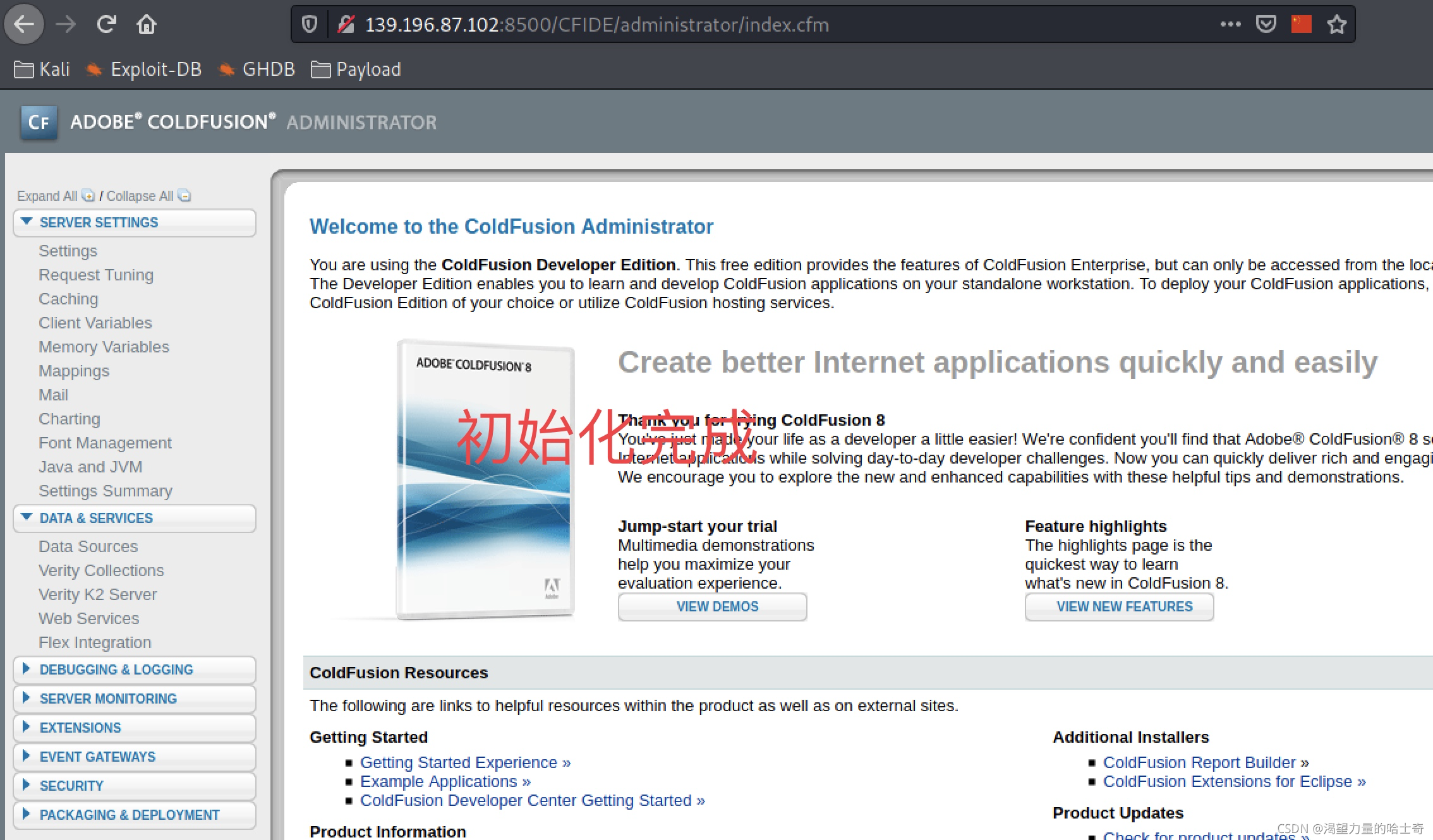Open the Font Management page
The width and height of the screenshot is (1433, 840).
(x=105, y=443)
